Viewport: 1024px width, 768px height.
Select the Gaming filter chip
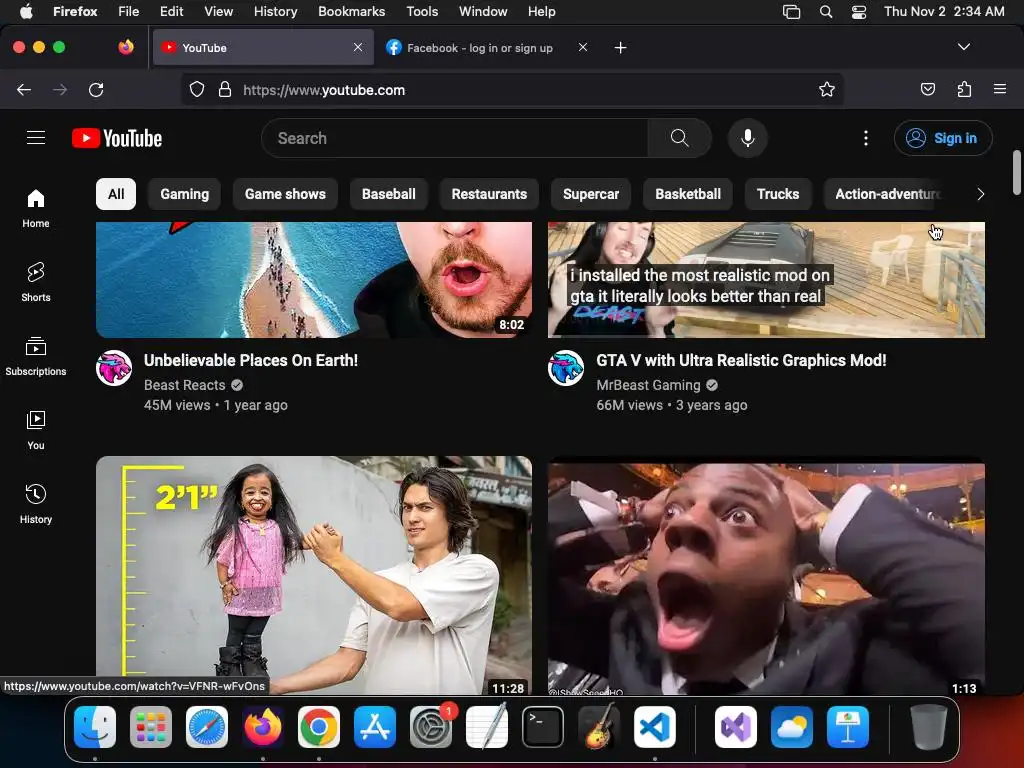tap(185, 194)
